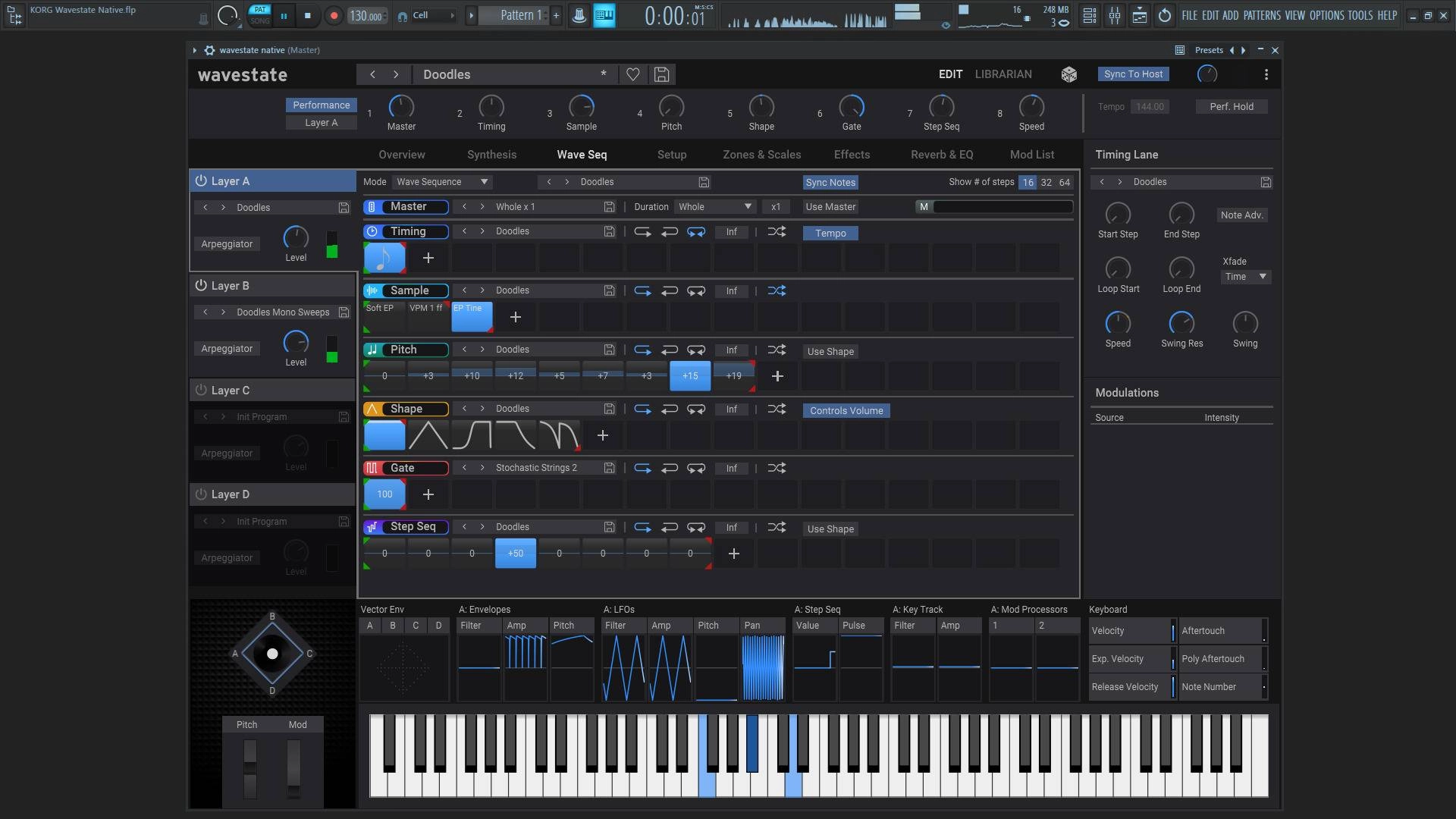
Task: Open the Mode Wave Sequence dropdown
Action: click(x=443, y=182)
